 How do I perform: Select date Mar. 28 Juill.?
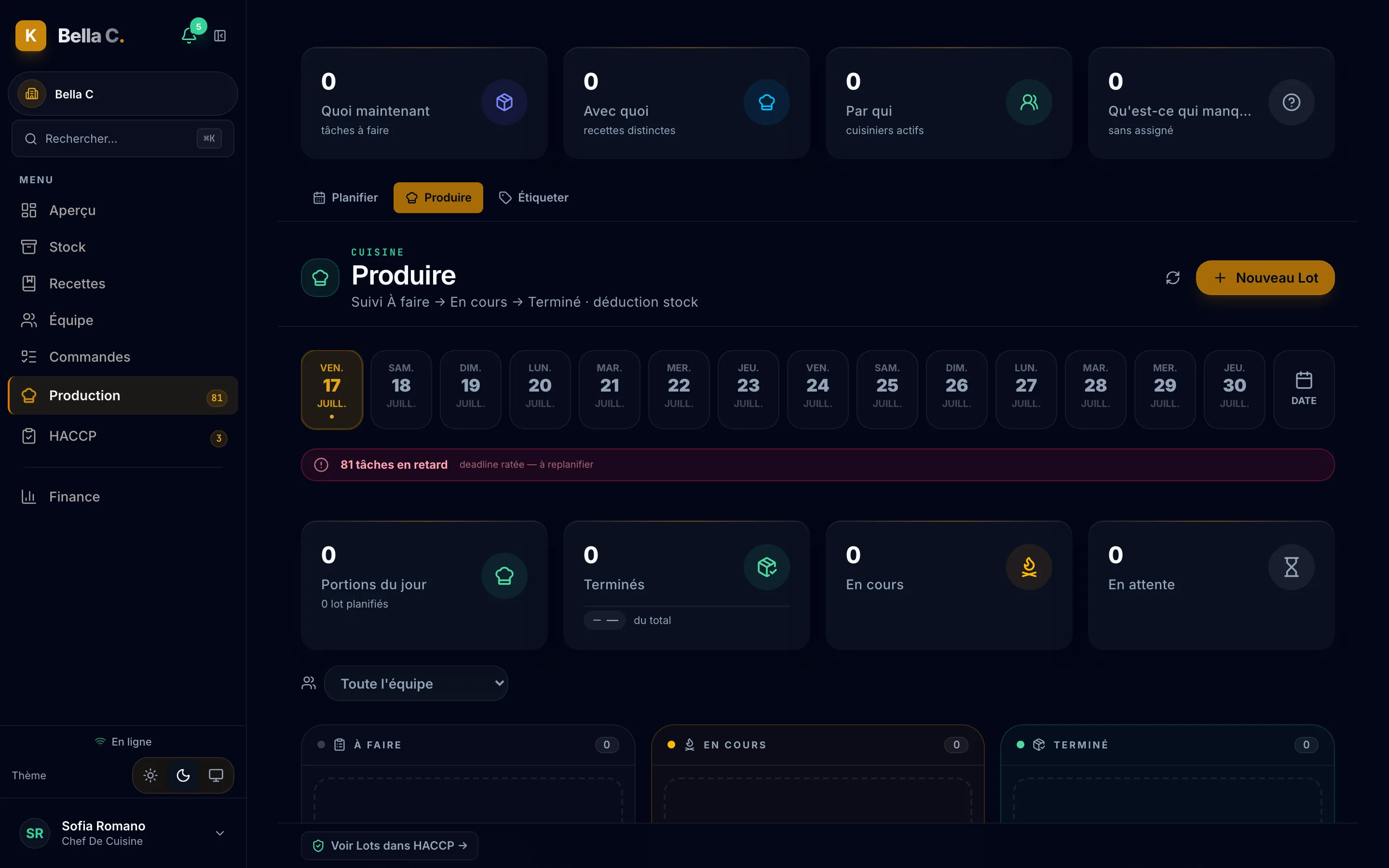click(x=1096, y=389)
